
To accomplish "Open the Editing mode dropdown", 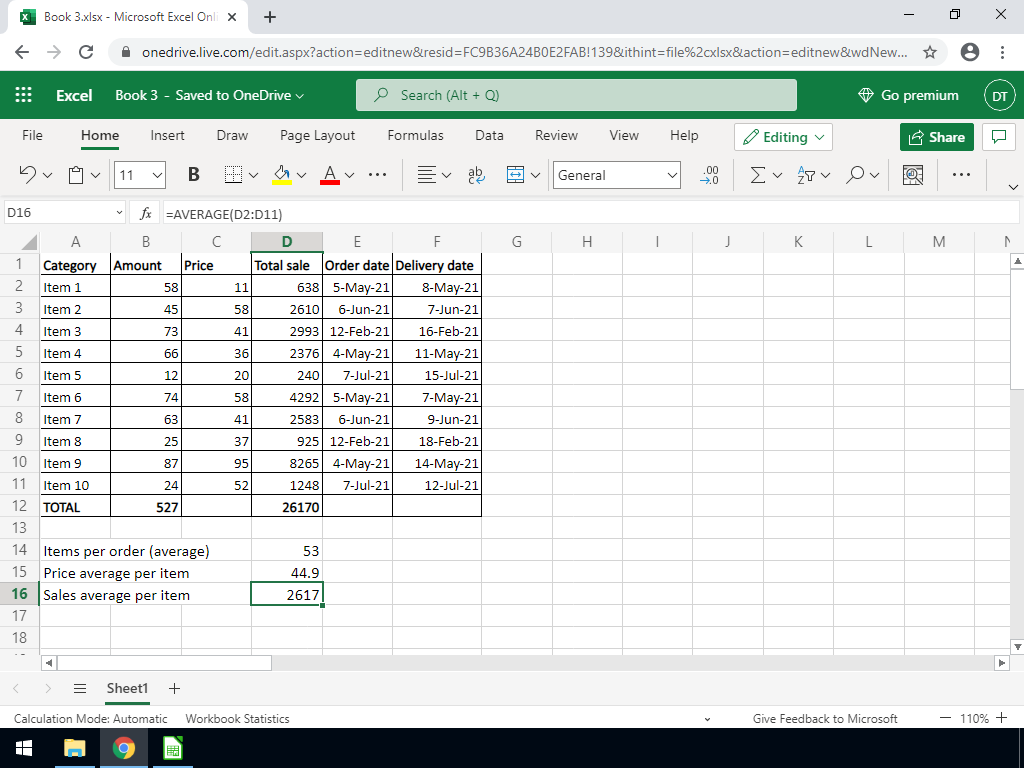I will point(783,137).
